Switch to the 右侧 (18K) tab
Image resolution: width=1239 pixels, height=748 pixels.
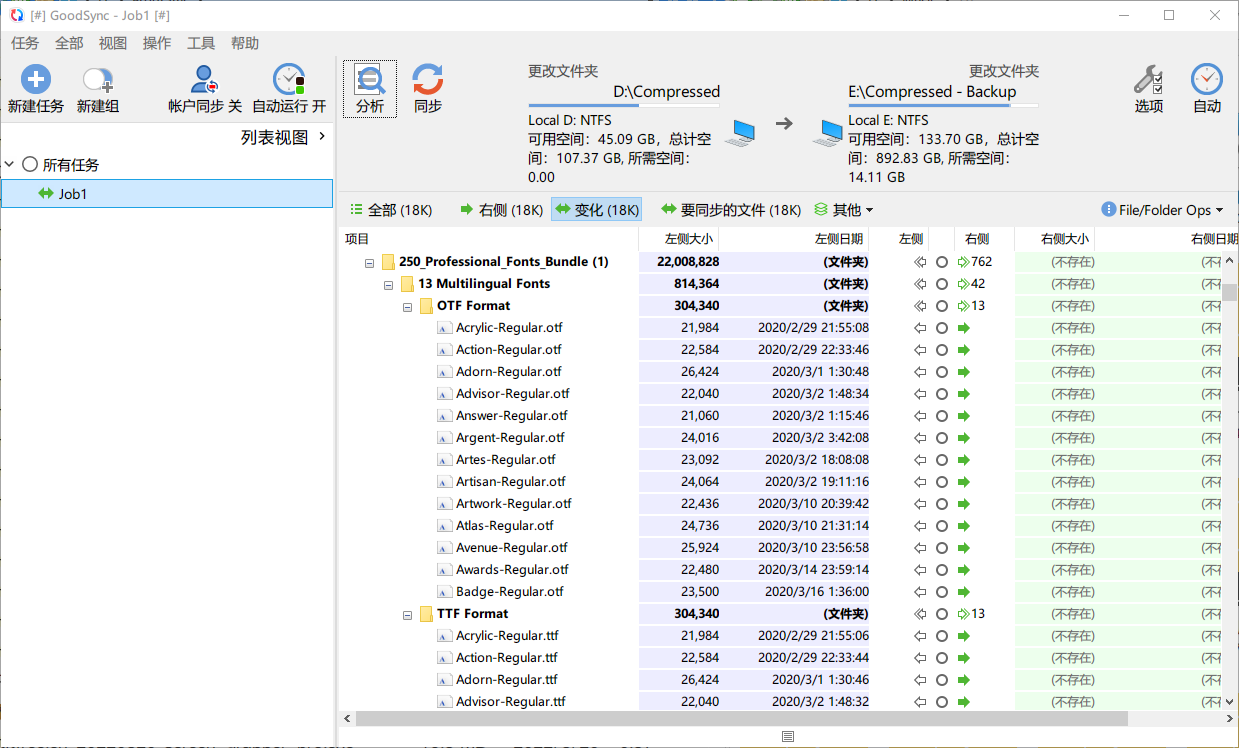[501, 210]
